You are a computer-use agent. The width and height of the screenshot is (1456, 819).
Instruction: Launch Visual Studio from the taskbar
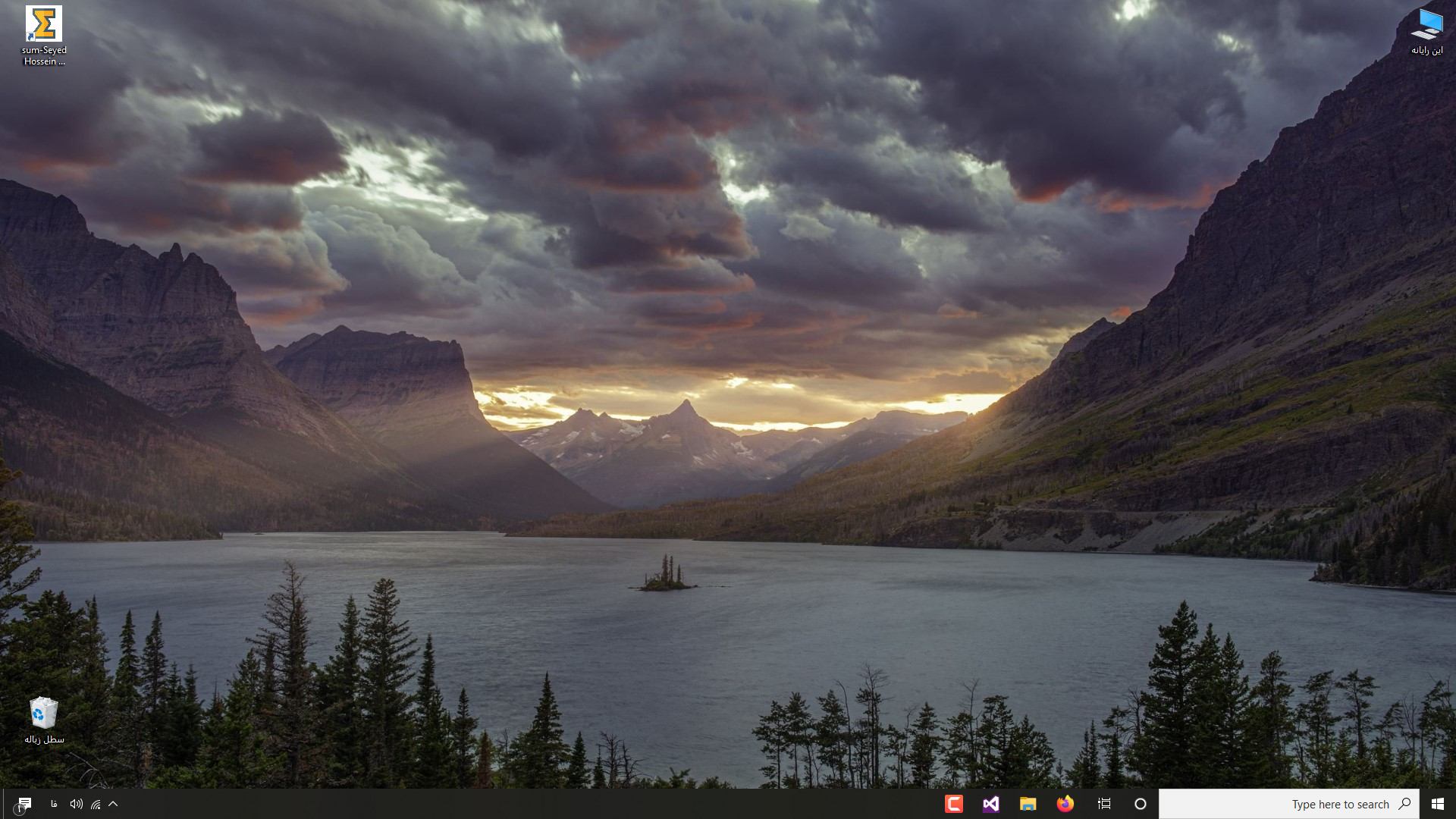coord(990,804)
